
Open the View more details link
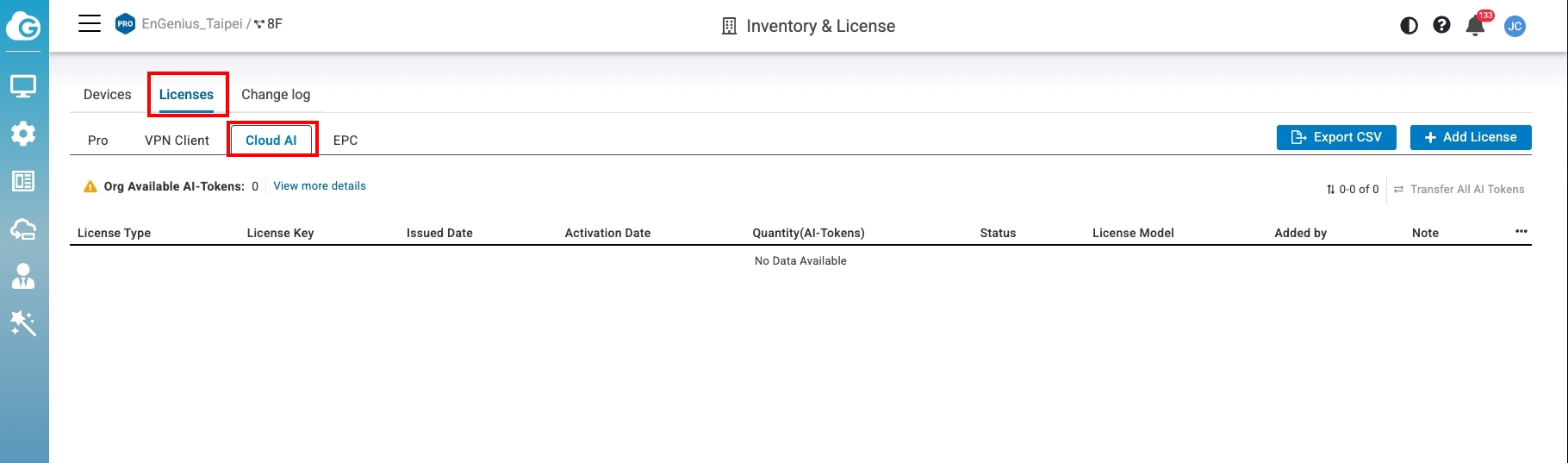click(x=320, y=186)
